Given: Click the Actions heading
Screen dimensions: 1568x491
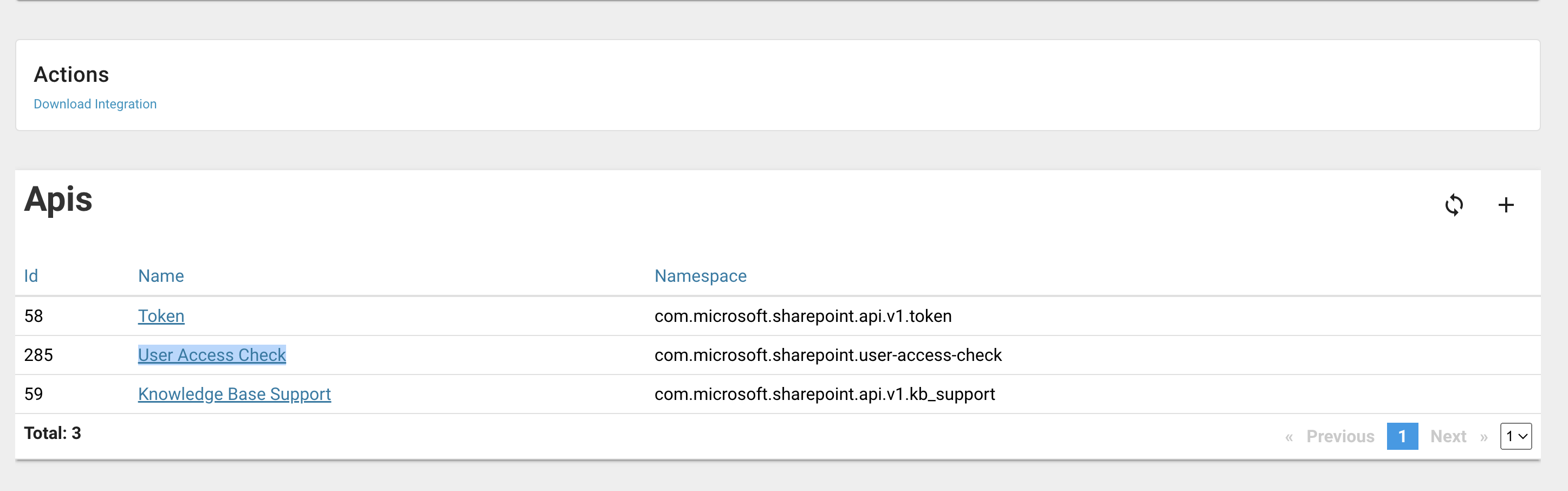Looking at the screenshot, I should tap(71, 74).
